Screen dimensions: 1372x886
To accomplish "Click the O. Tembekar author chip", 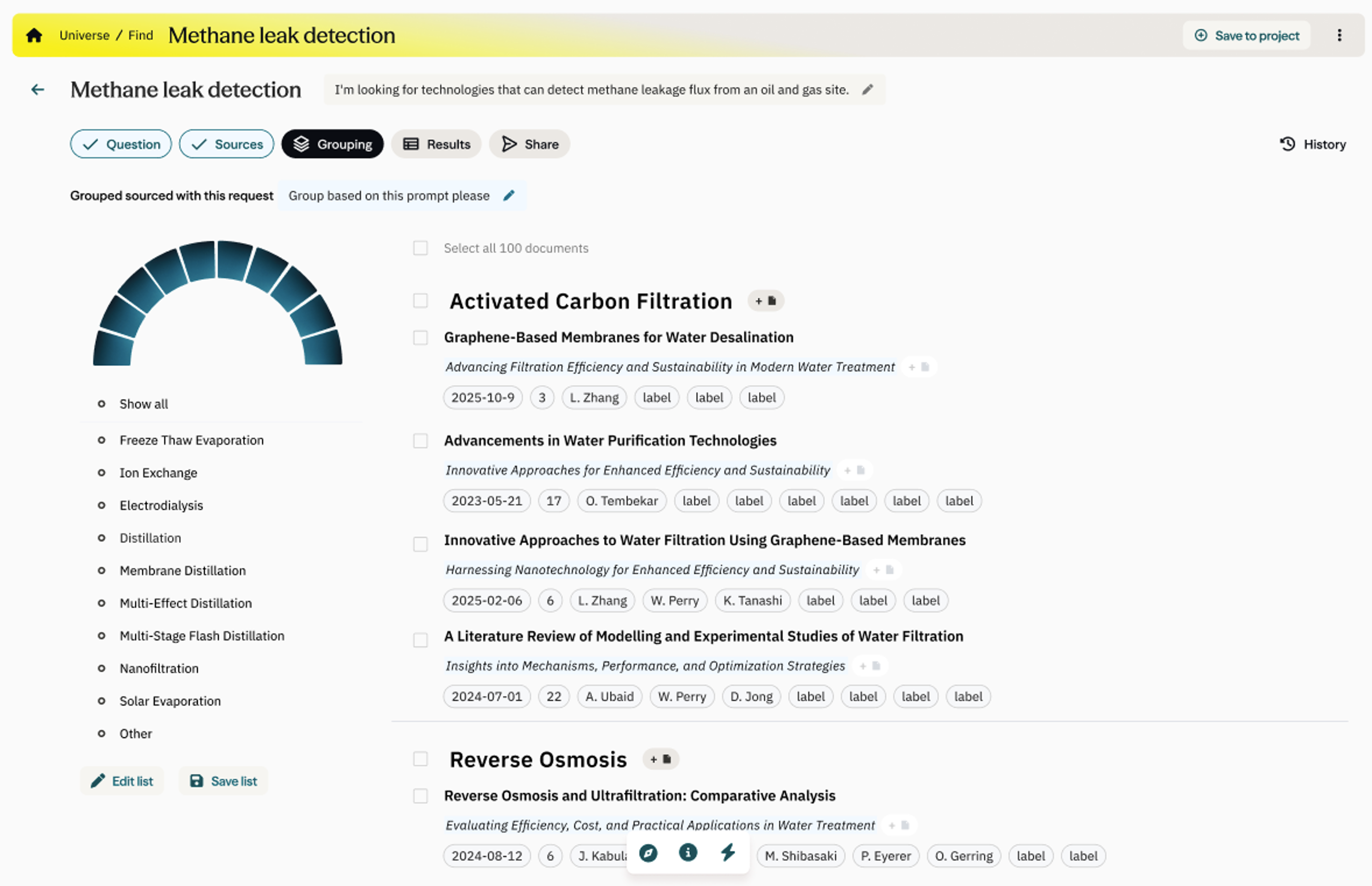I will pyautogui.click(x=621, y=501).
